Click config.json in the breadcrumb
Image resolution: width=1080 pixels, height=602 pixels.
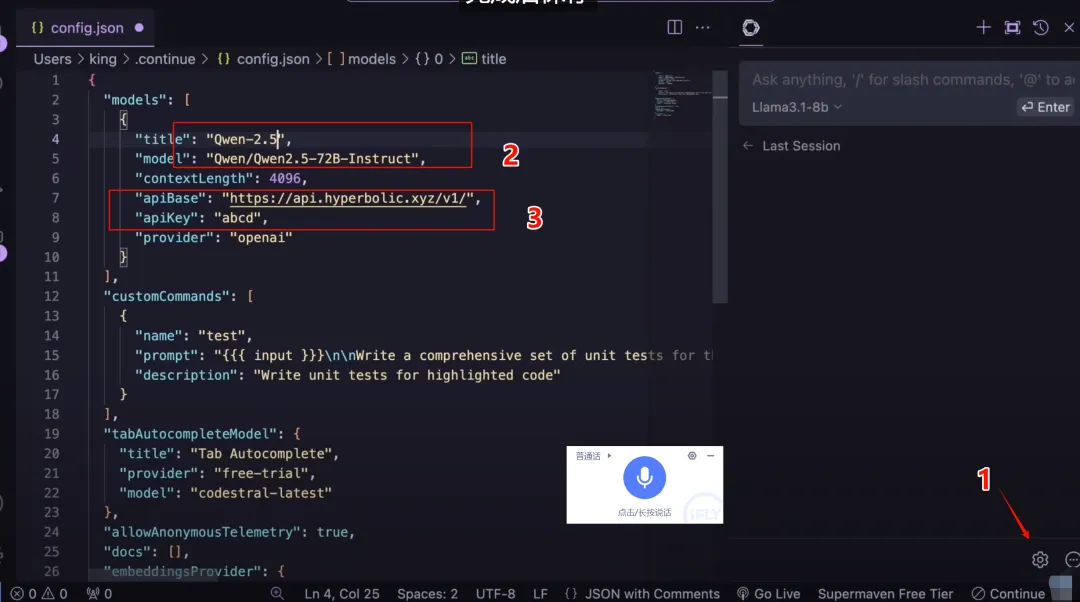263,59
